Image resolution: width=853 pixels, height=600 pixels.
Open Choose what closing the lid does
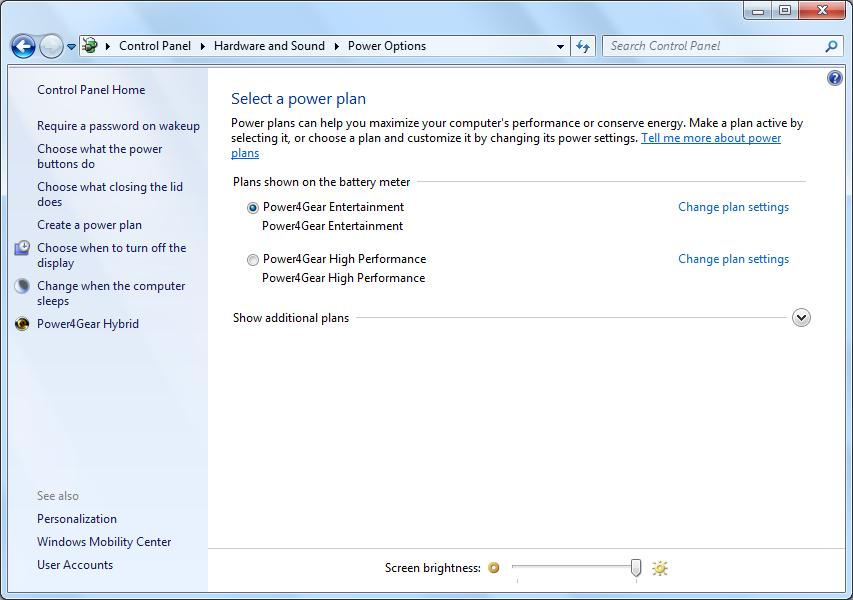110,194
